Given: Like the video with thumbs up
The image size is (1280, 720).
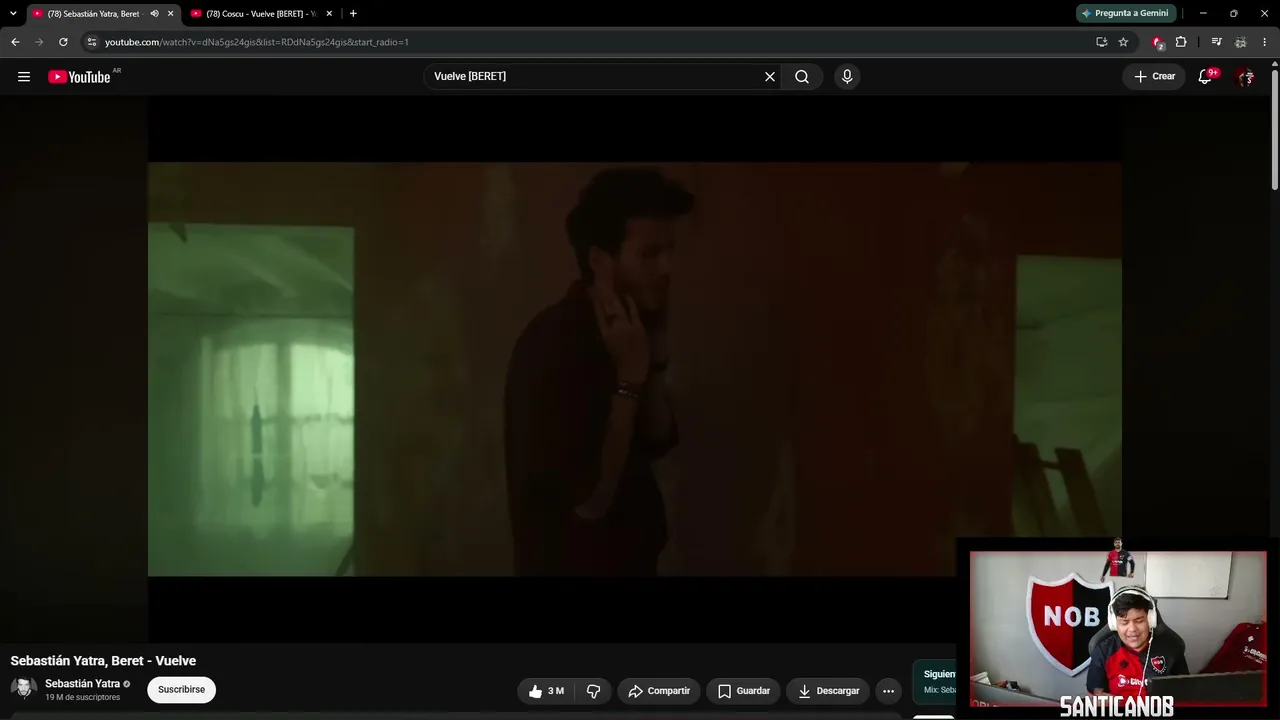Looking at the screenshot, I should coord(547,691).
